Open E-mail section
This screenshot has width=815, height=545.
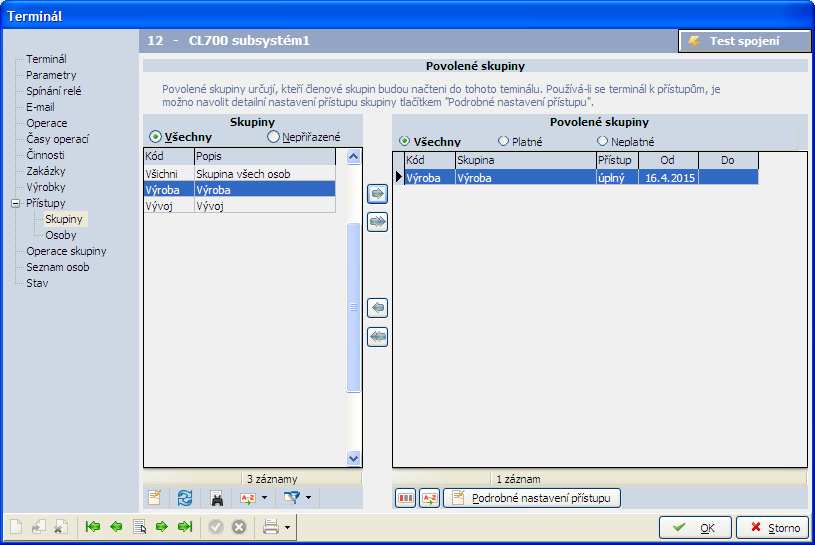[x=40, y=107]
